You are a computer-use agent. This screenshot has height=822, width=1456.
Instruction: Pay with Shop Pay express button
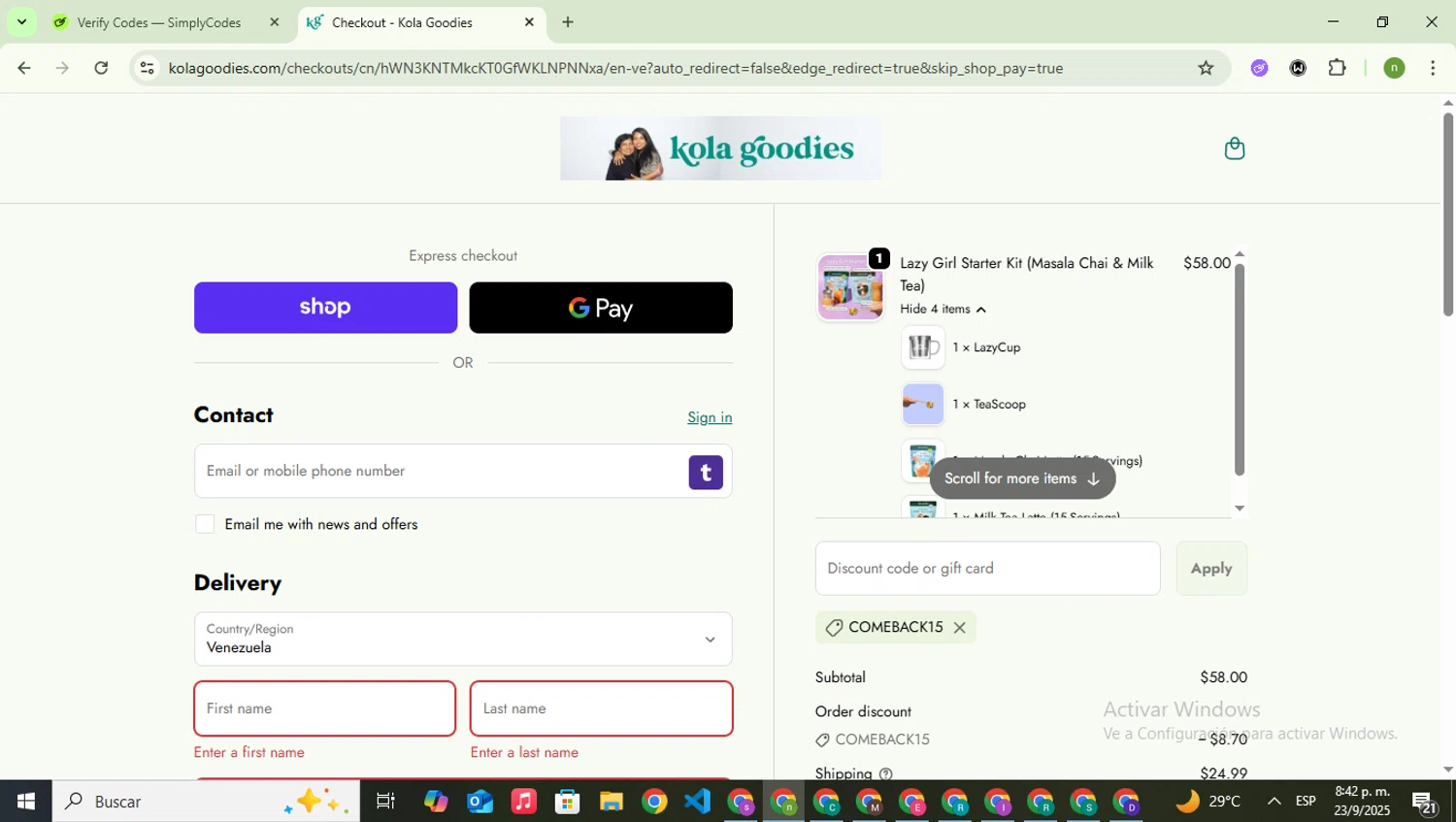(x=325, y=308)
